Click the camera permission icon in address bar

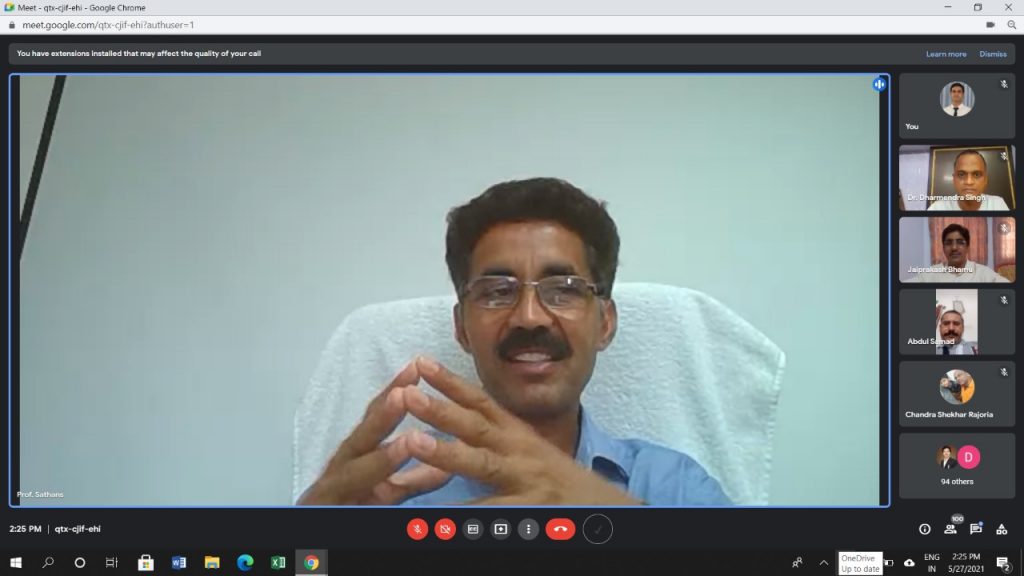coord(991,25)
